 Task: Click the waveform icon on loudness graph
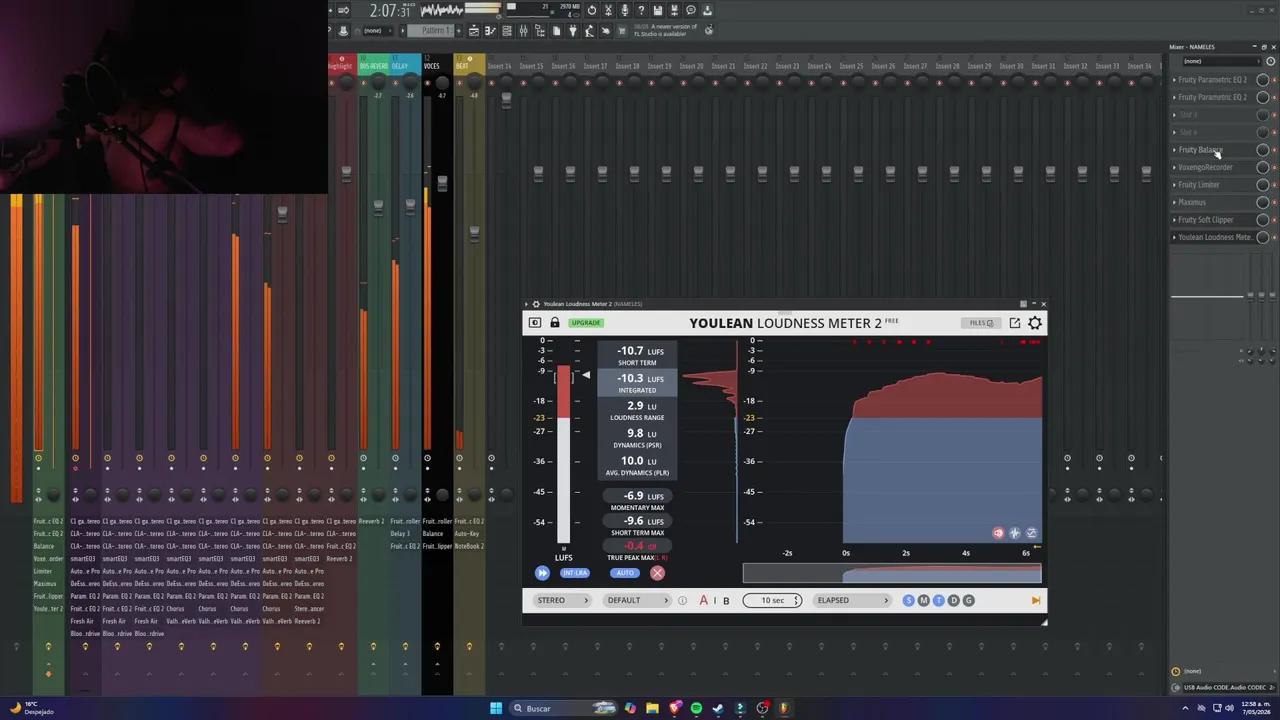tap(1015, 533)
